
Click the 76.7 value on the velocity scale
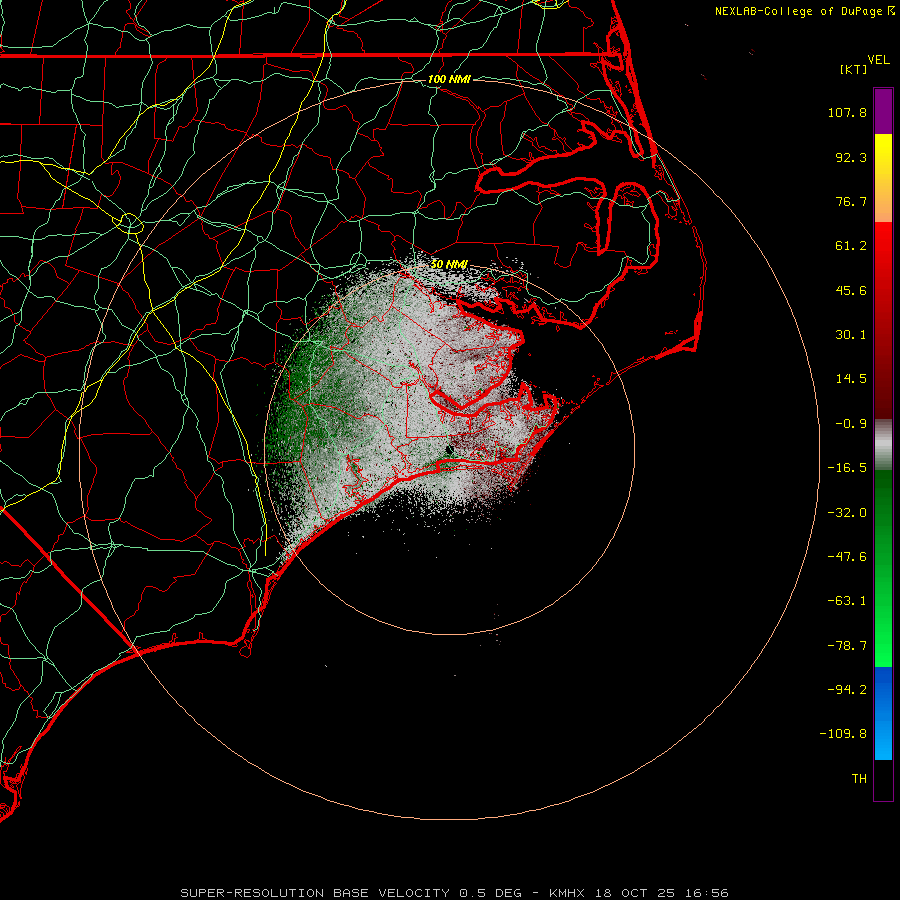click(x=851, y=201)
